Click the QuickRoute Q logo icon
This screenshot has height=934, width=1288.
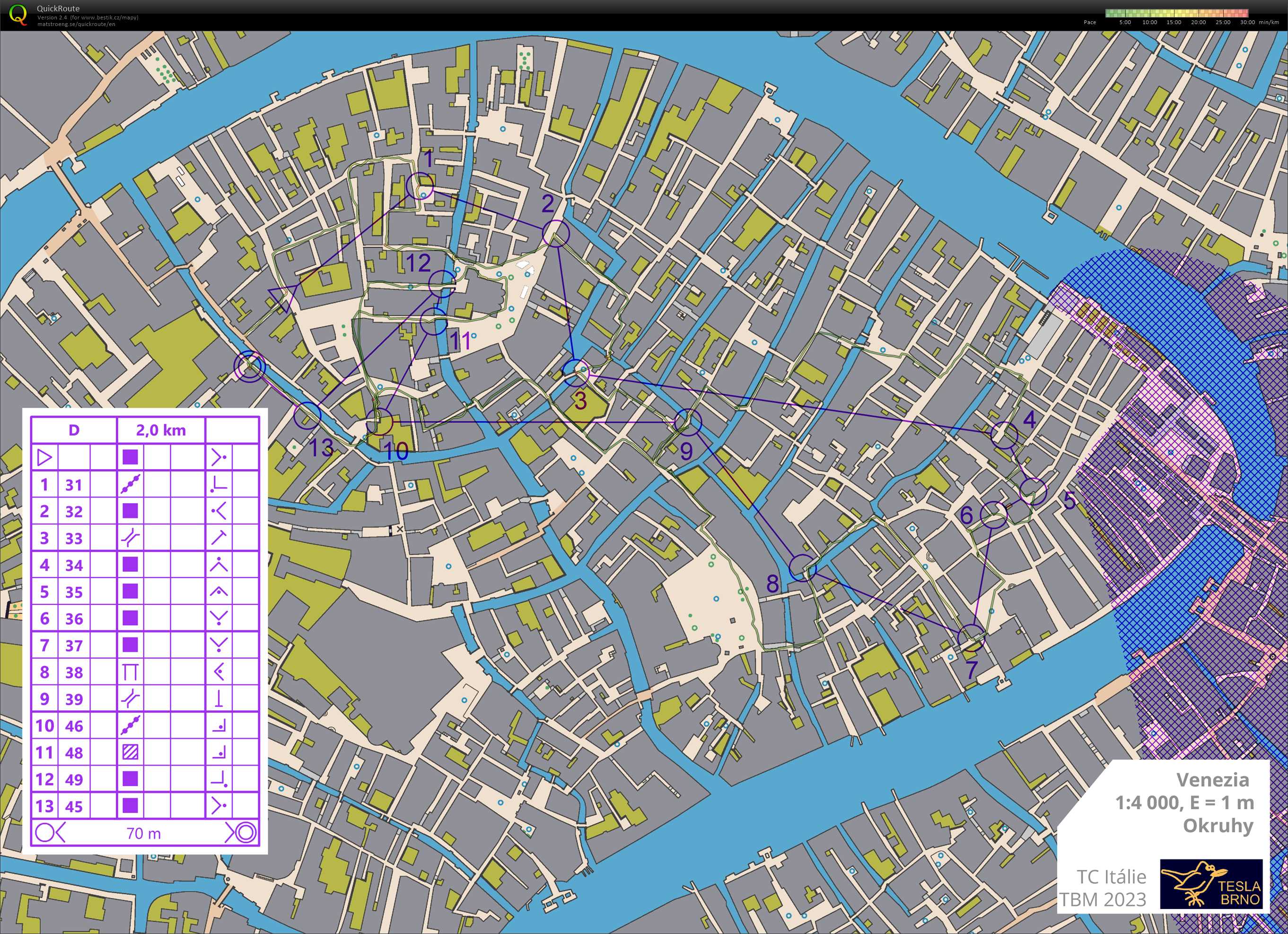pyautogui.click(x=18, y=15)
